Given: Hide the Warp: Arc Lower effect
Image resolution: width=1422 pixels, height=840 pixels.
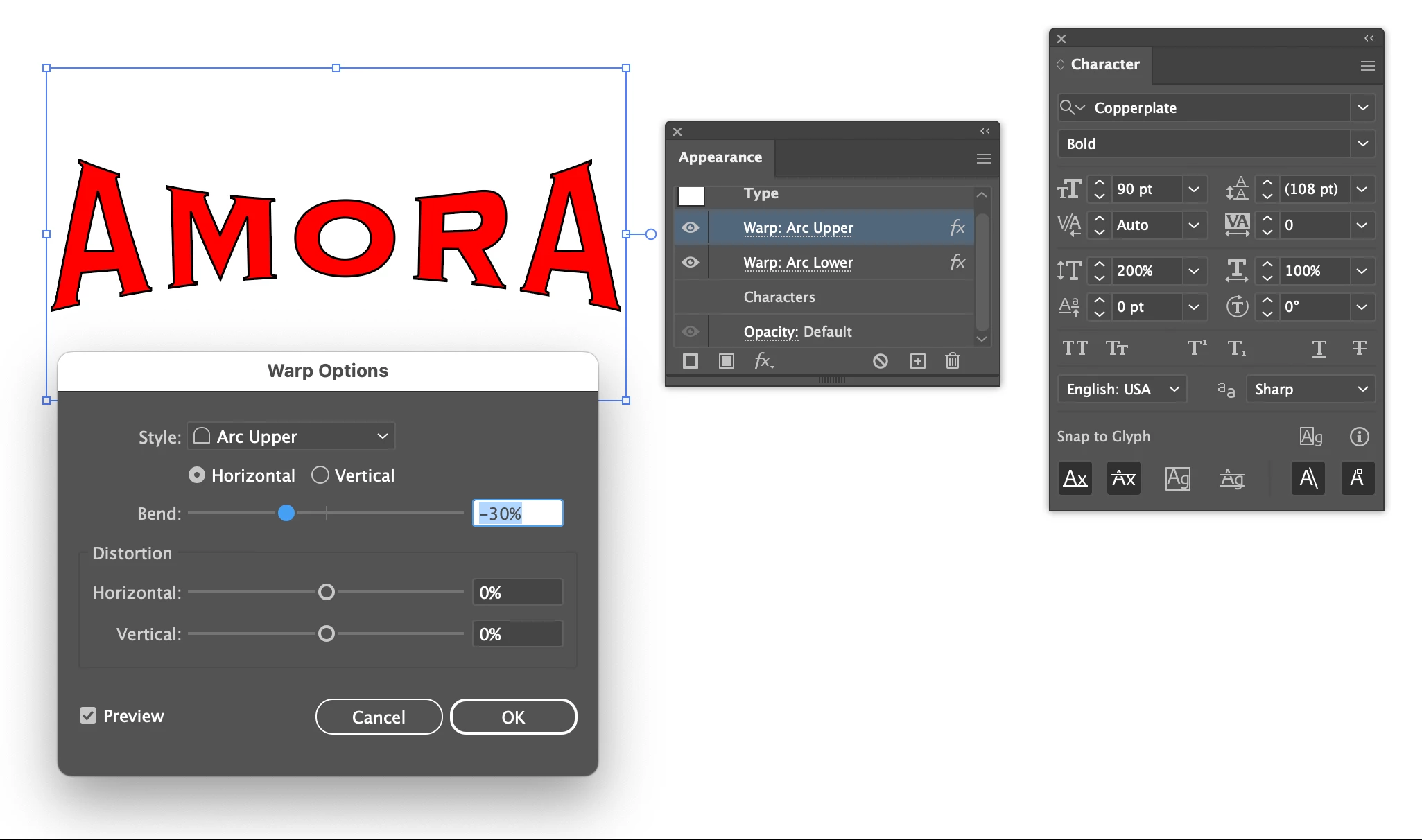Looking at the screenshot, I should point(691,263).
